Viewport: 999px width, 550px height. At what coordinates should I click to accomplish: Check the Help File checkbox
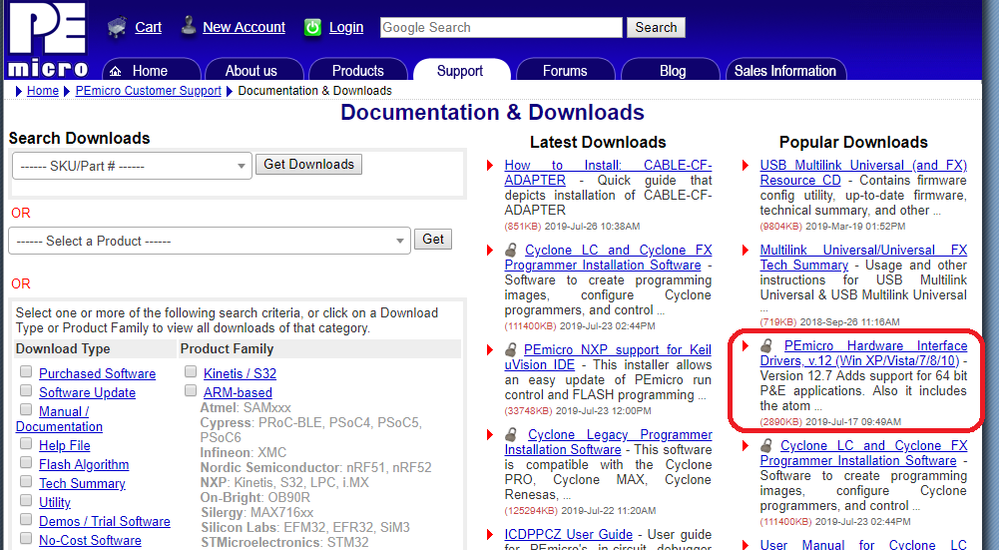[26, 443]
